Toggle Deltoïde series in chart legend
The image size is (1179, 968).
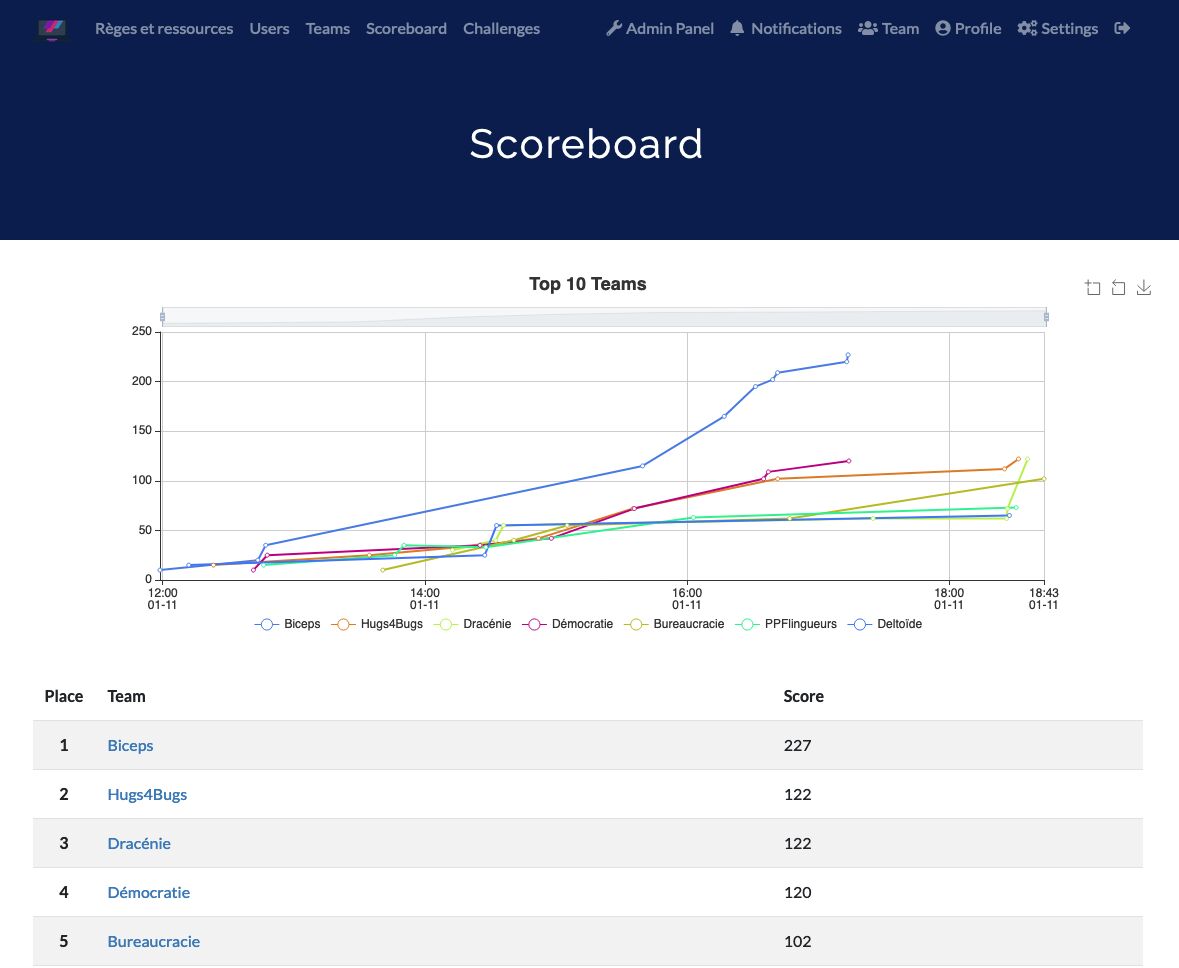[x=884, y=624]
